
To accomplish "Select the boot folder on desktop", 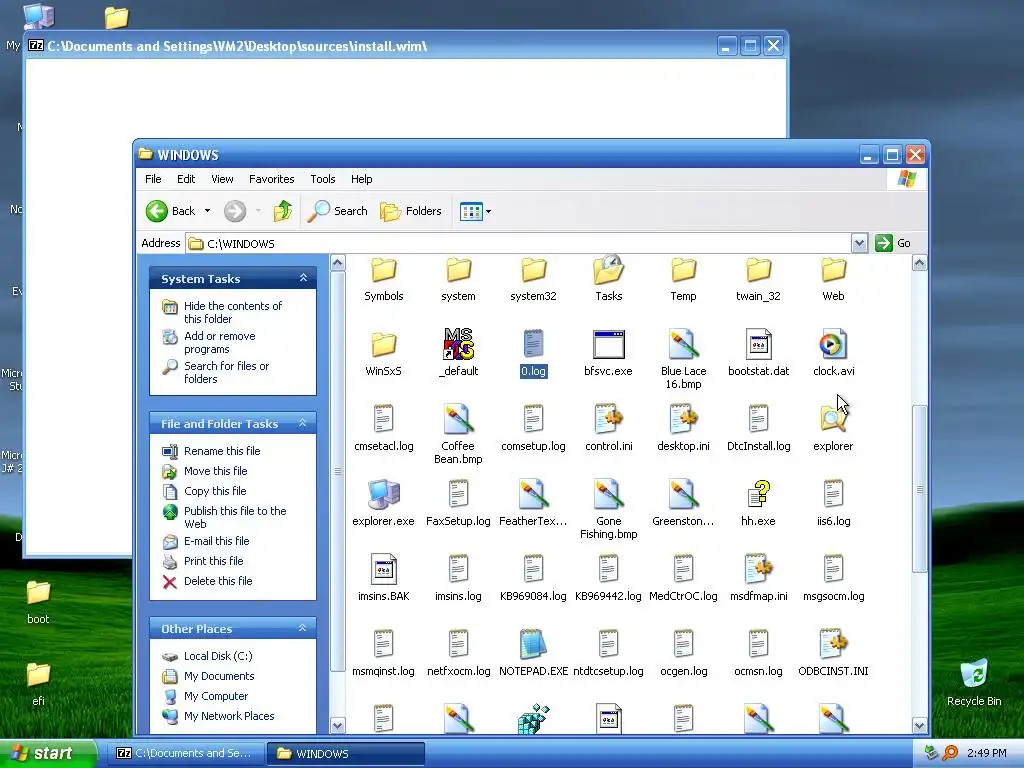I will [x=38, y=602].
